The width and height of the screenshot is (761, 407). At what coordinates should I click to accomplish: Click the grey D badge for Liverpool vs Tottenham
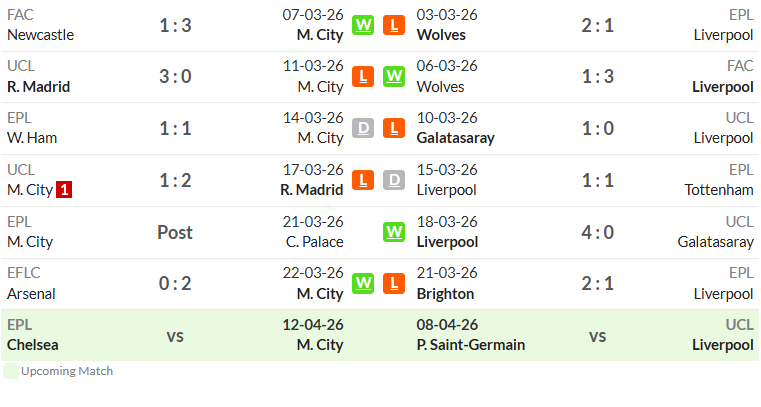tap(394, 180)
